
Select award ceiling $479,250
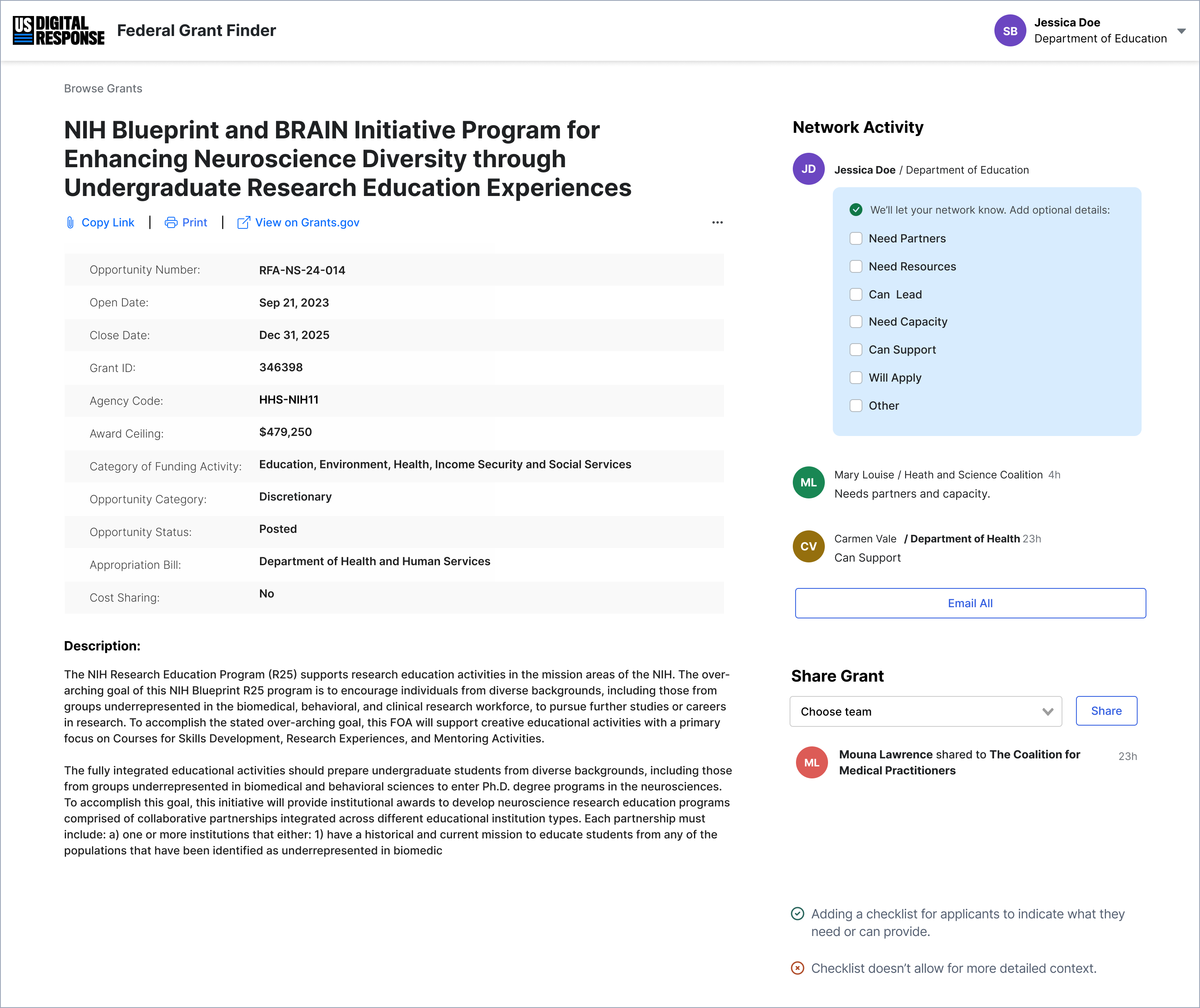pyautogui.click(x=286, y=432)
